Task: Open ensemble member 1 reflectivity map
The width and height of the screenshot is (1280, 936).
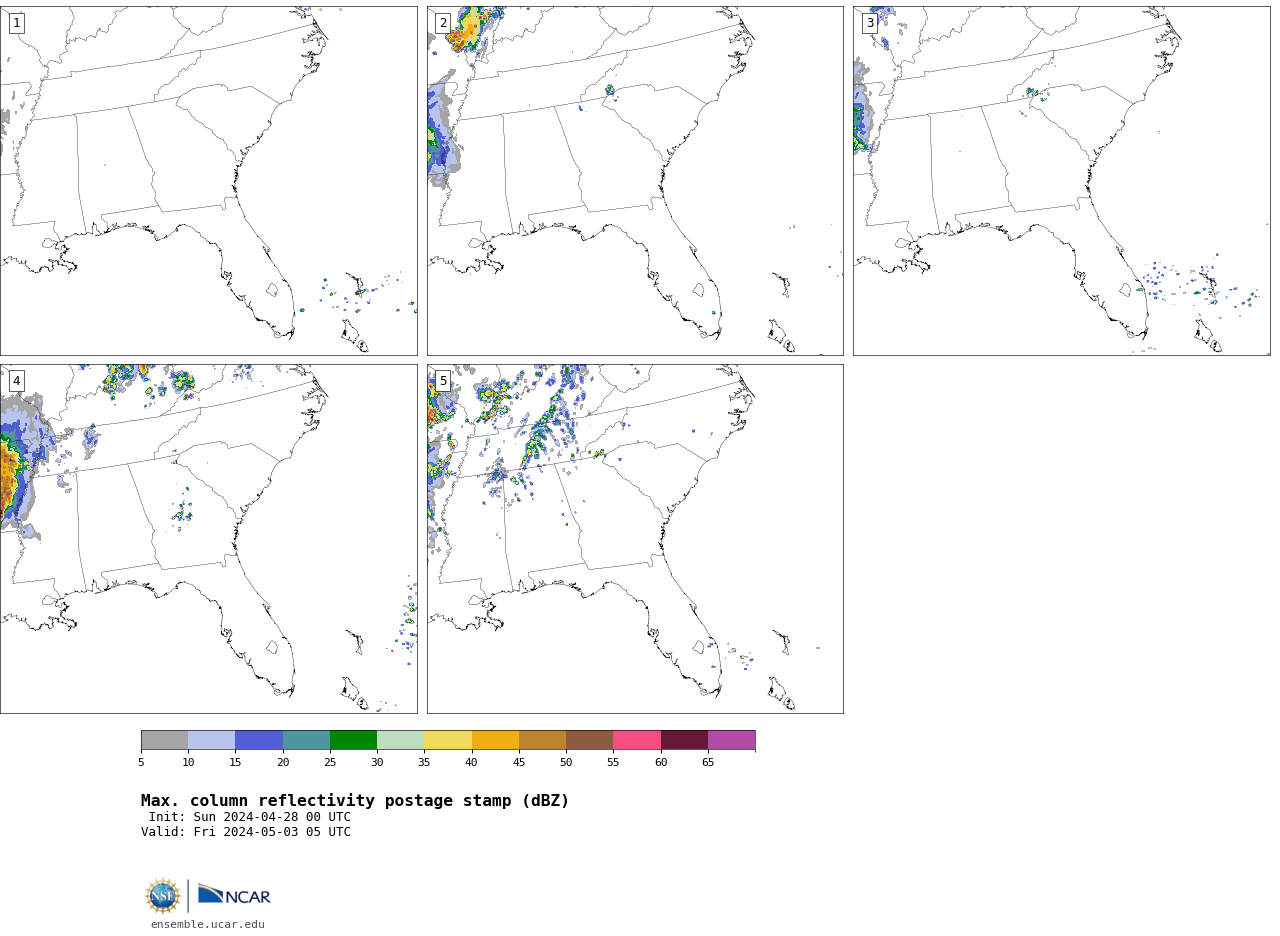Action: 208,181
